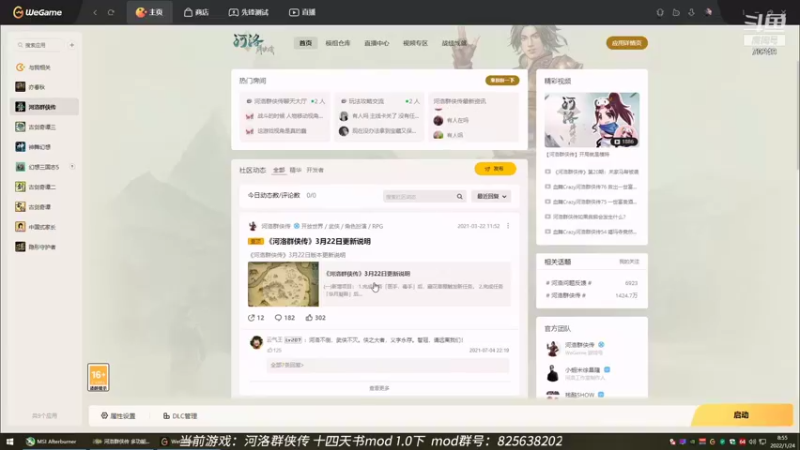Switch to the 先锋测试 tab
Image resolution: width=800 pixels, height=450 pixels.
tap(248, 12)
